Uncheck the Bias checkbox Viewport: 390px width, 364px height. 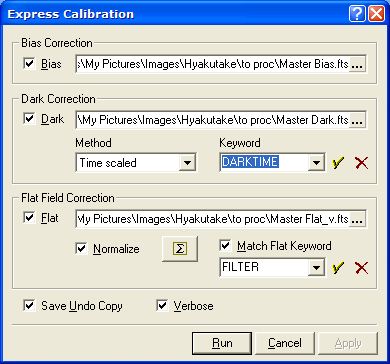(30, 63)
